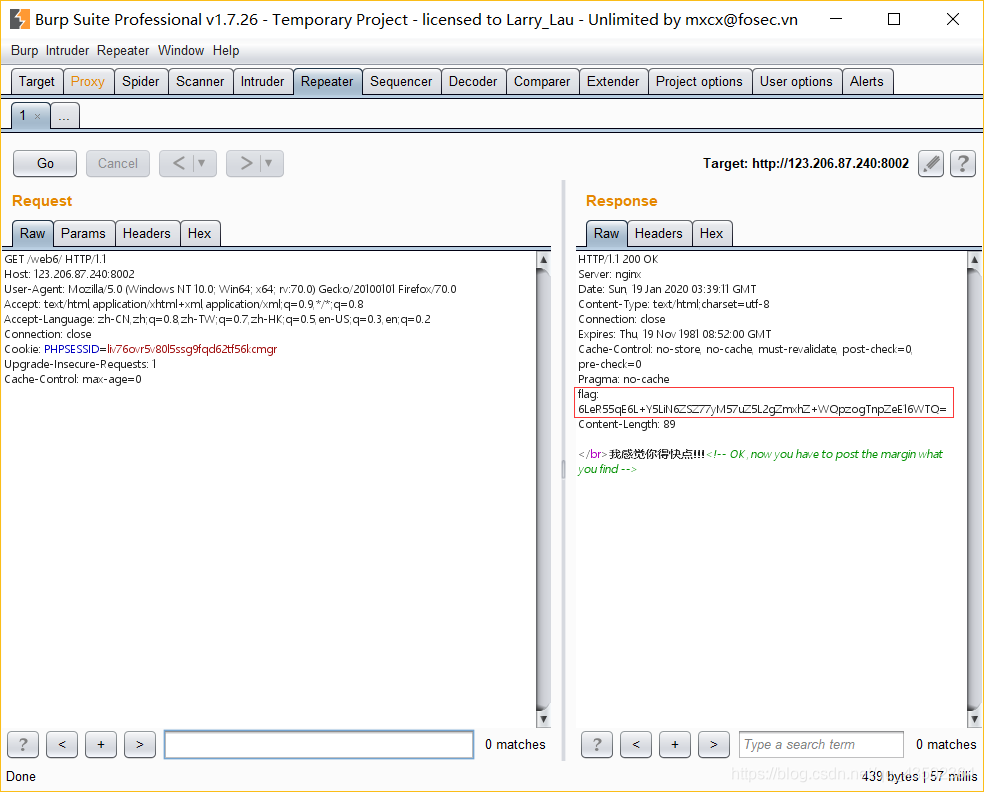Switch to the Proxy tab
984x792 pixels.
[88, 82]
